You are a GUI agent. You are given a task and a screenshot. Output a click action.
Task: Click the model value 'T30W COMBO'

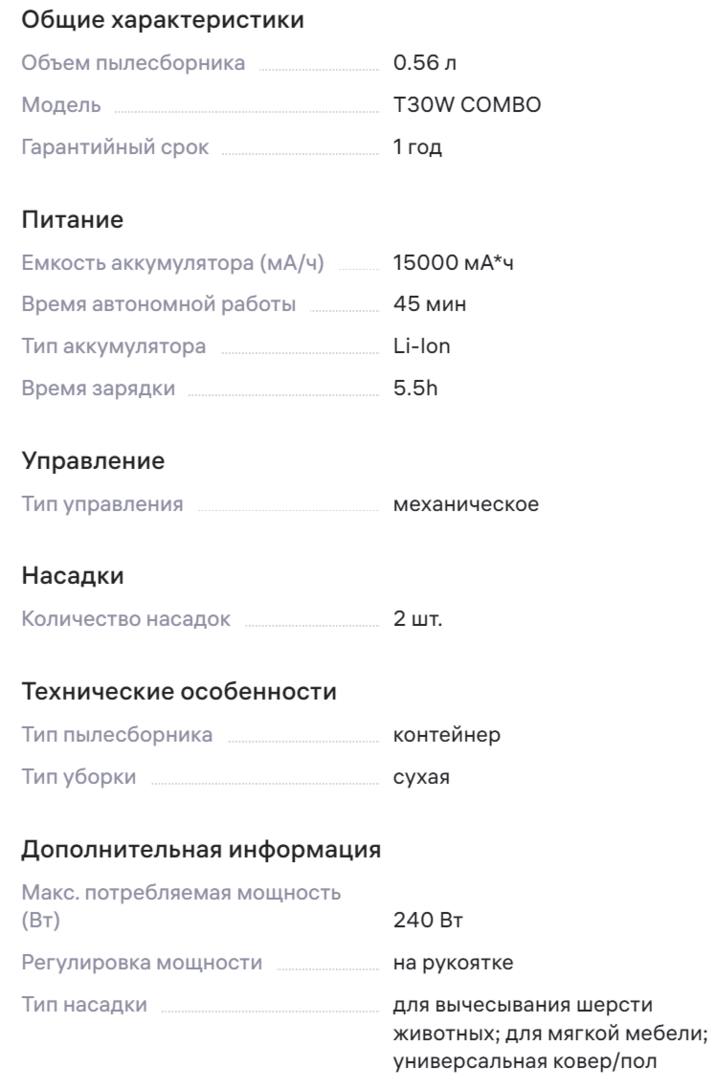point(467,105)
